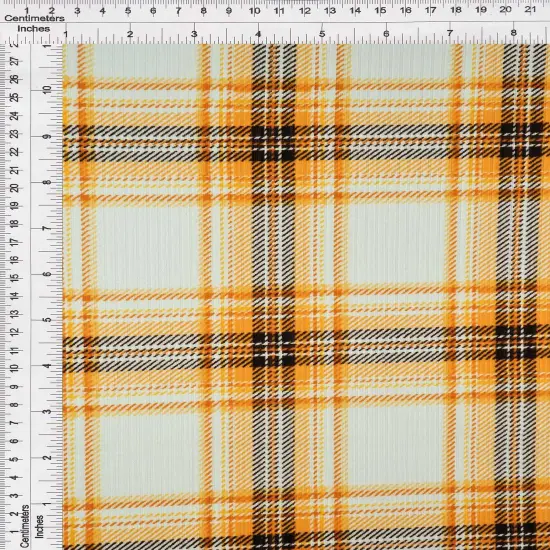Click the 8 mark on the top inches ruler
The height and width of the screenshot is (550, 550).
(x=514, y=33)
